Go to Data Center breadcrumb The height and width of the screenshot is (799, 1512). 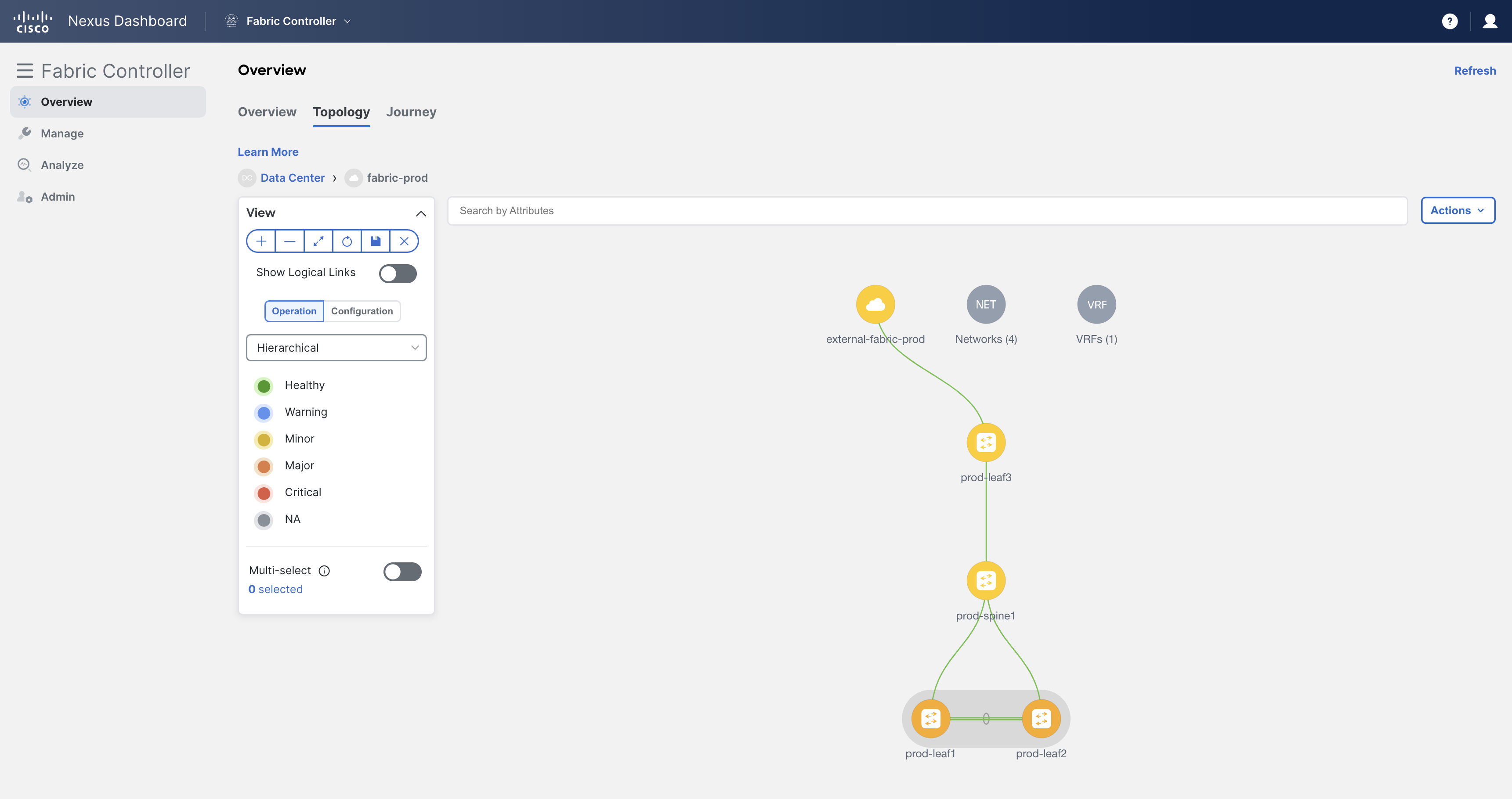pos(292,178)
